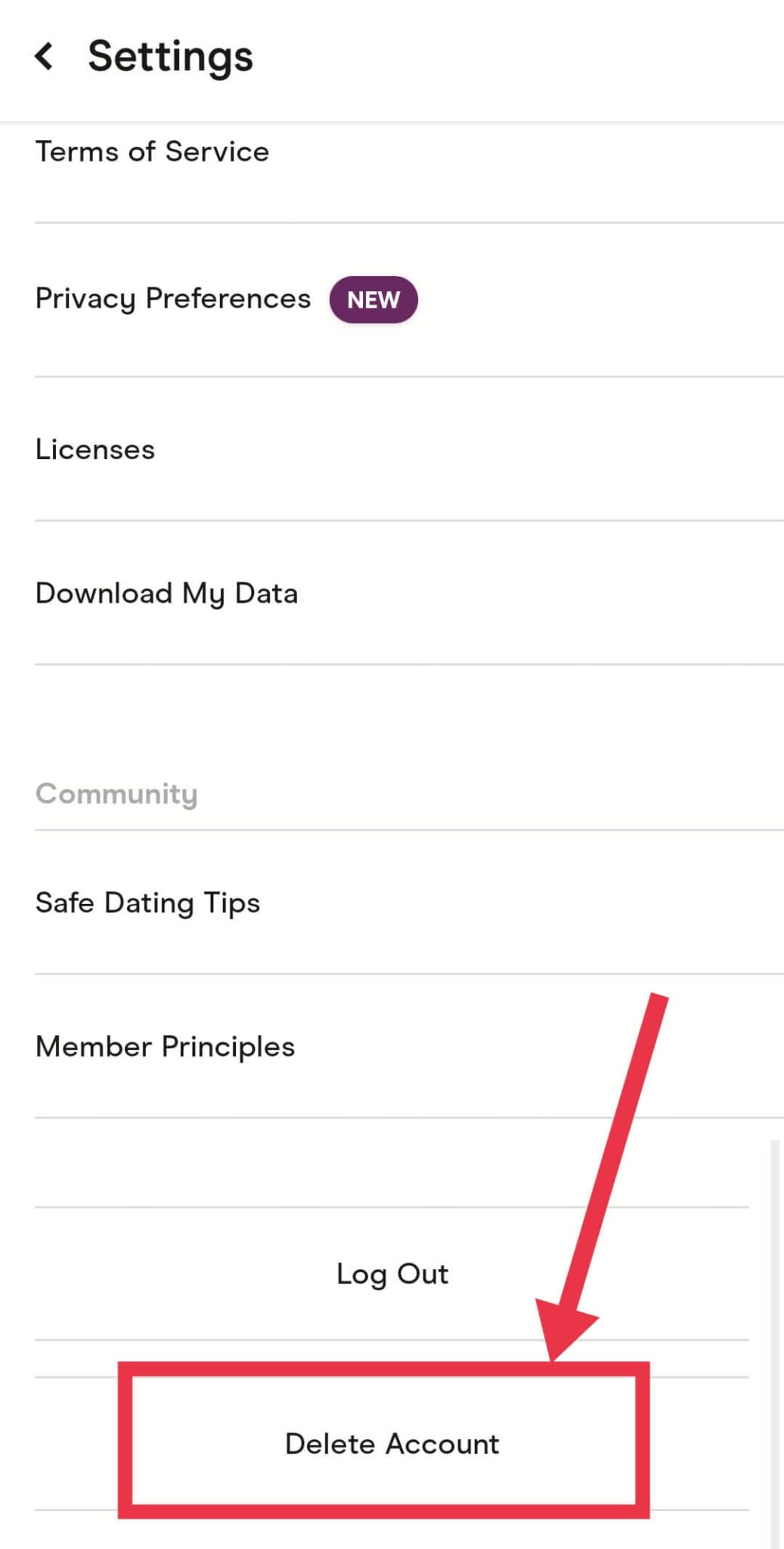The image size is (784, 1549).
Task: Open Safe Dating Tips
Action: coord(148,902)
